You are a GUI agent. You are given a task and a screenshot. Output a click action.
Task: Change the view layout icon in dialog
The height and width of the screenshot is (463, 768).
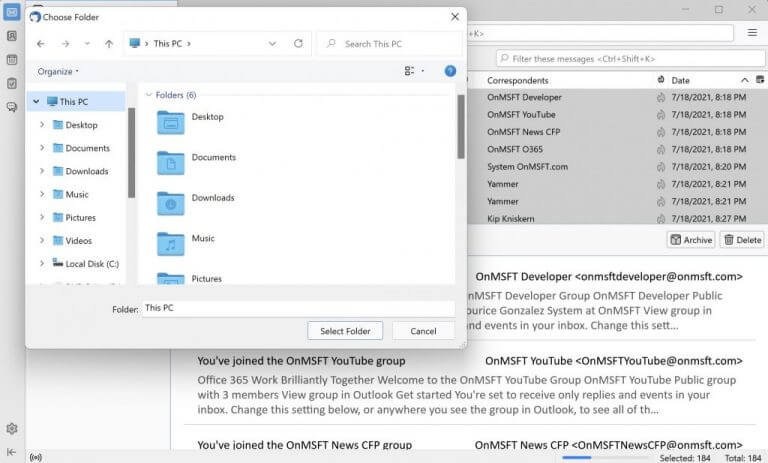[409, 71]
